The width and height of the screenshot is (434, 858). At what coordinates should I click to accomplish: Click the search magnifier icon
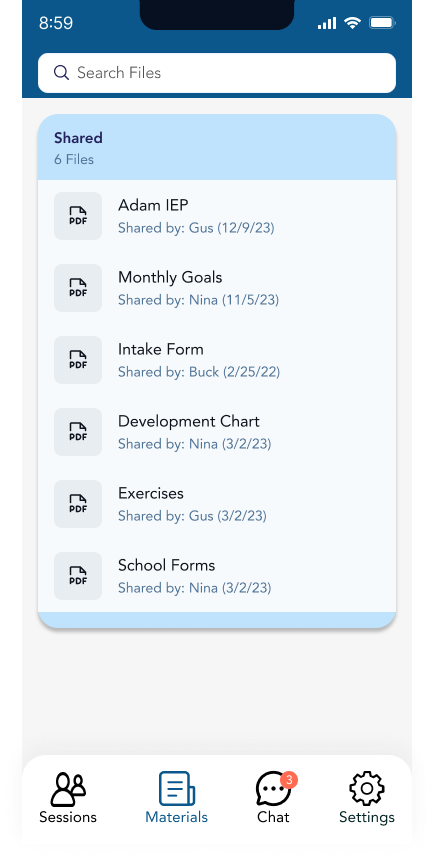61,73
